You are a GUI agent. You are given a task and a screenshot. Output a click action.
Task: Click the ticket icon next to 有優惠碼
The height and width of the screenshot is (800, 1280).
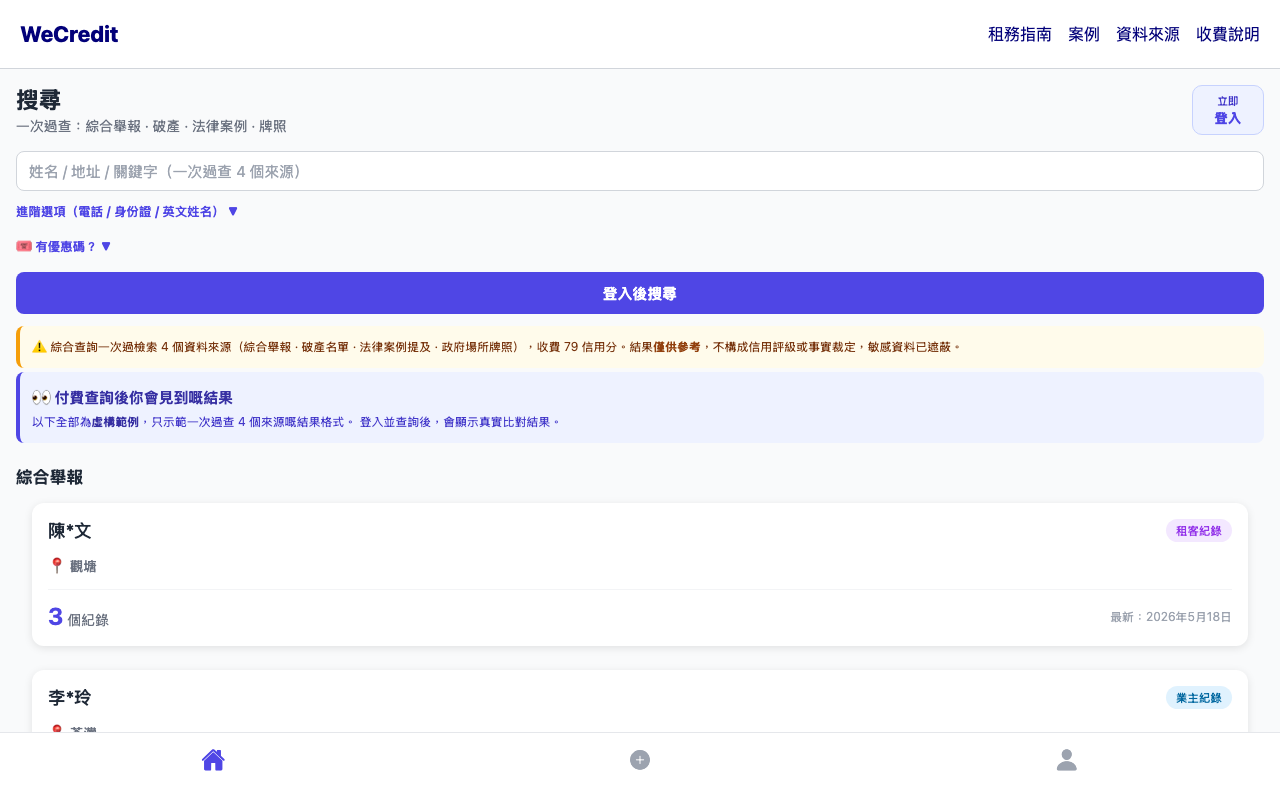point(24,246)
